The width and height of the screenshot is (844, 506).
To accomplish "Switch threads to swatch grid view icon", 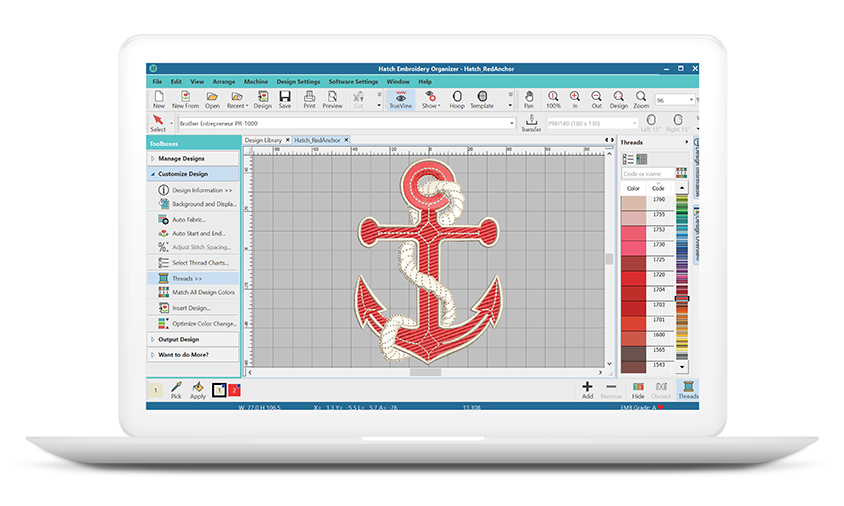I will (642, 159).
